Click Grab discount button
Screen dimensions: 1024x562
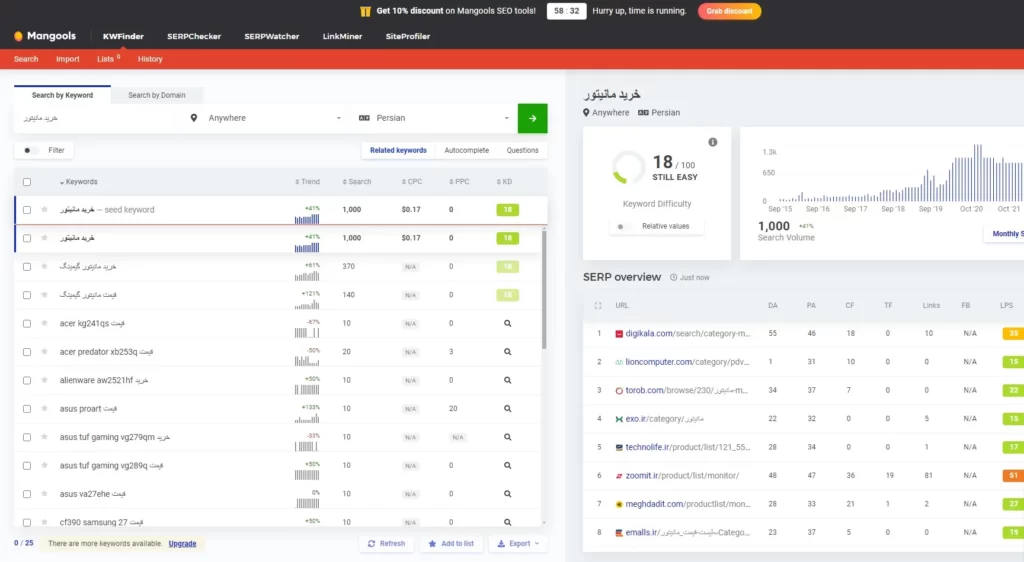point(729,11)
